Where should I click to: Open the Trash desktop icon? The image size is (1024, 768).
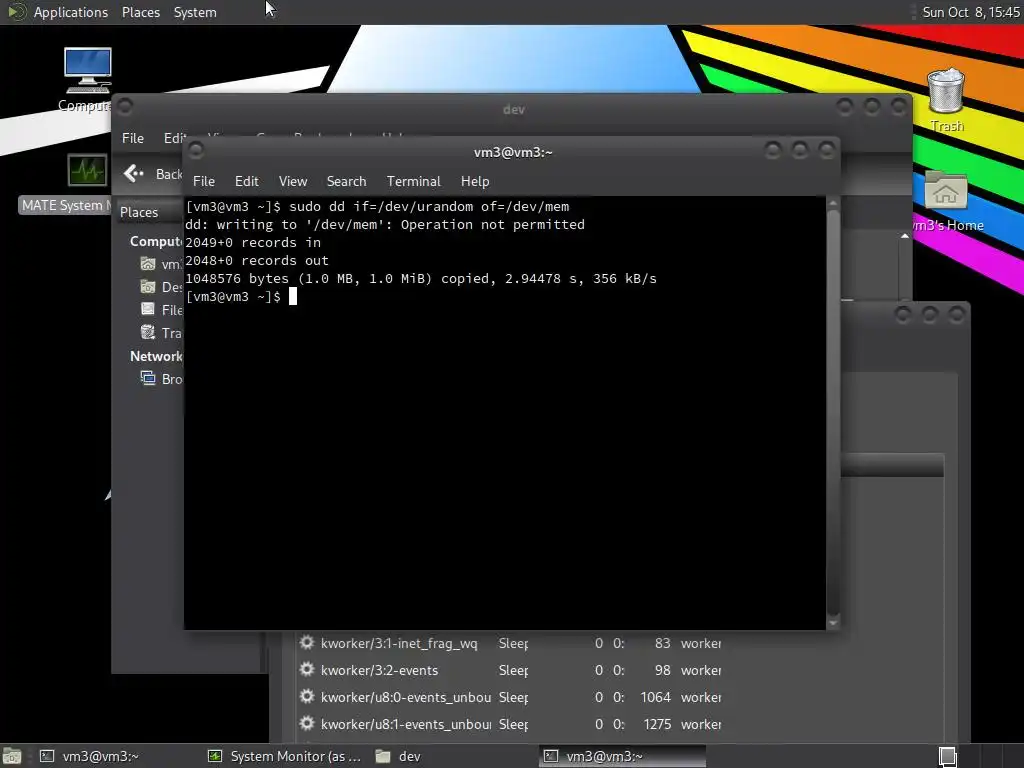[946, 91]
